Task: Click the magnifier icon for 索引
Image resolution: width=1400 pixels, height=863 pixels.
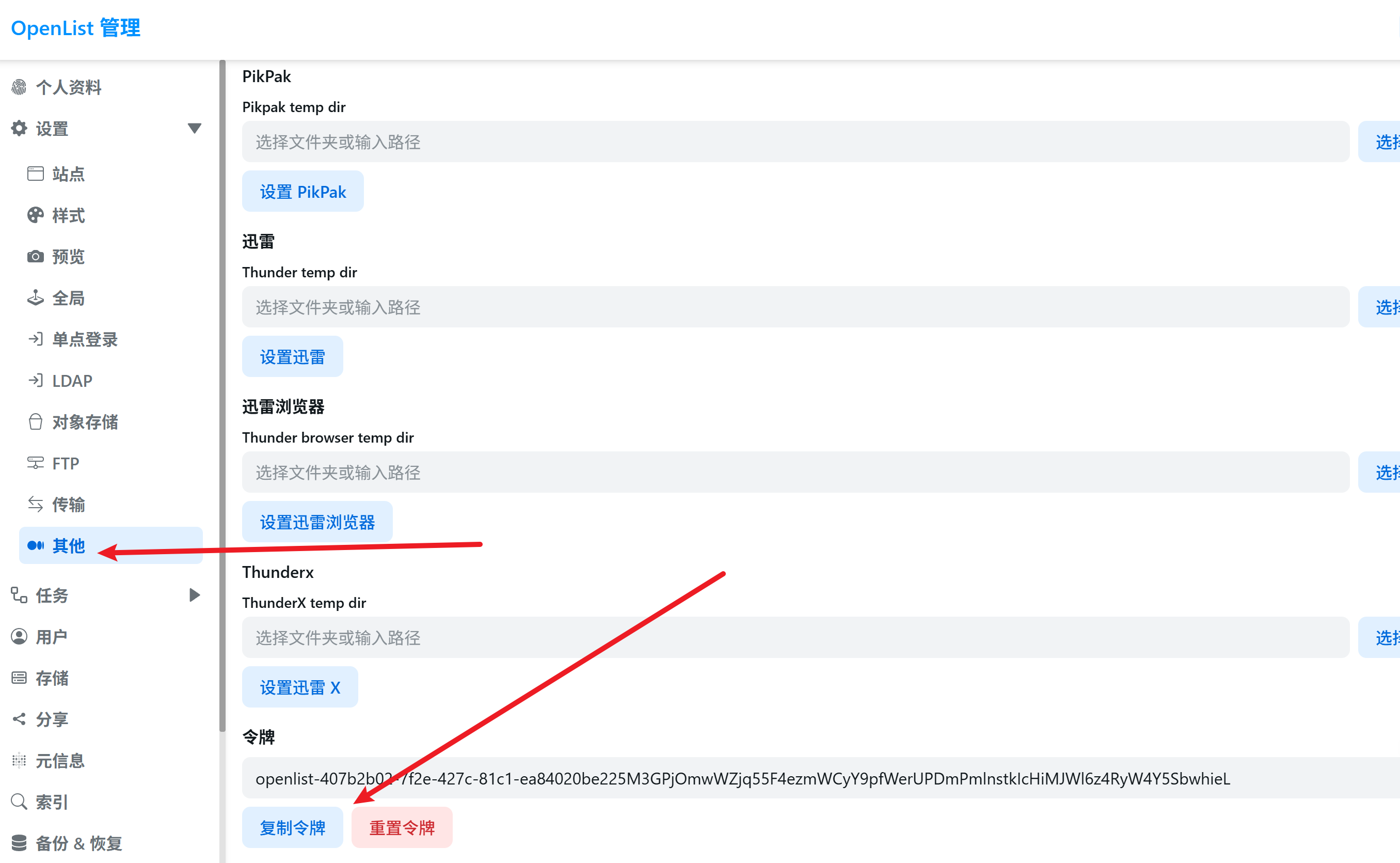Action: (19, 802)
